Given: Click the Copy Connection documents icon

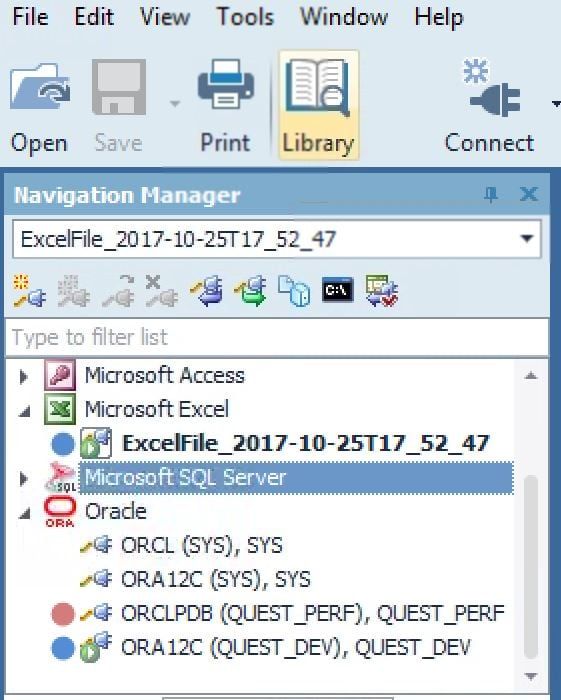Looking at the screenshot, I should click(x=294, y=291).
